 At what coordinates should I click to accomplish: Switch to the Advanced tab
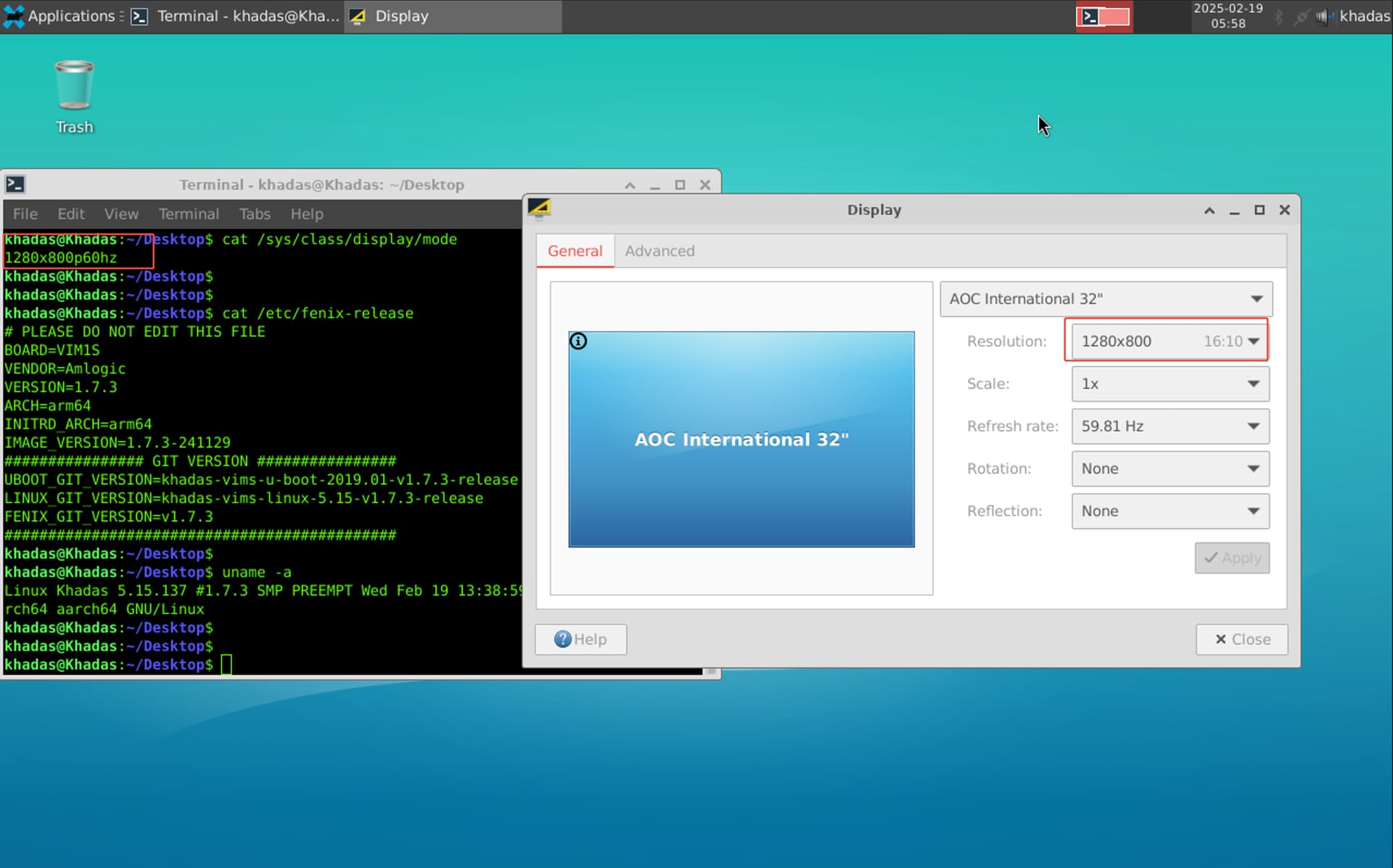[x=659, y=251]
